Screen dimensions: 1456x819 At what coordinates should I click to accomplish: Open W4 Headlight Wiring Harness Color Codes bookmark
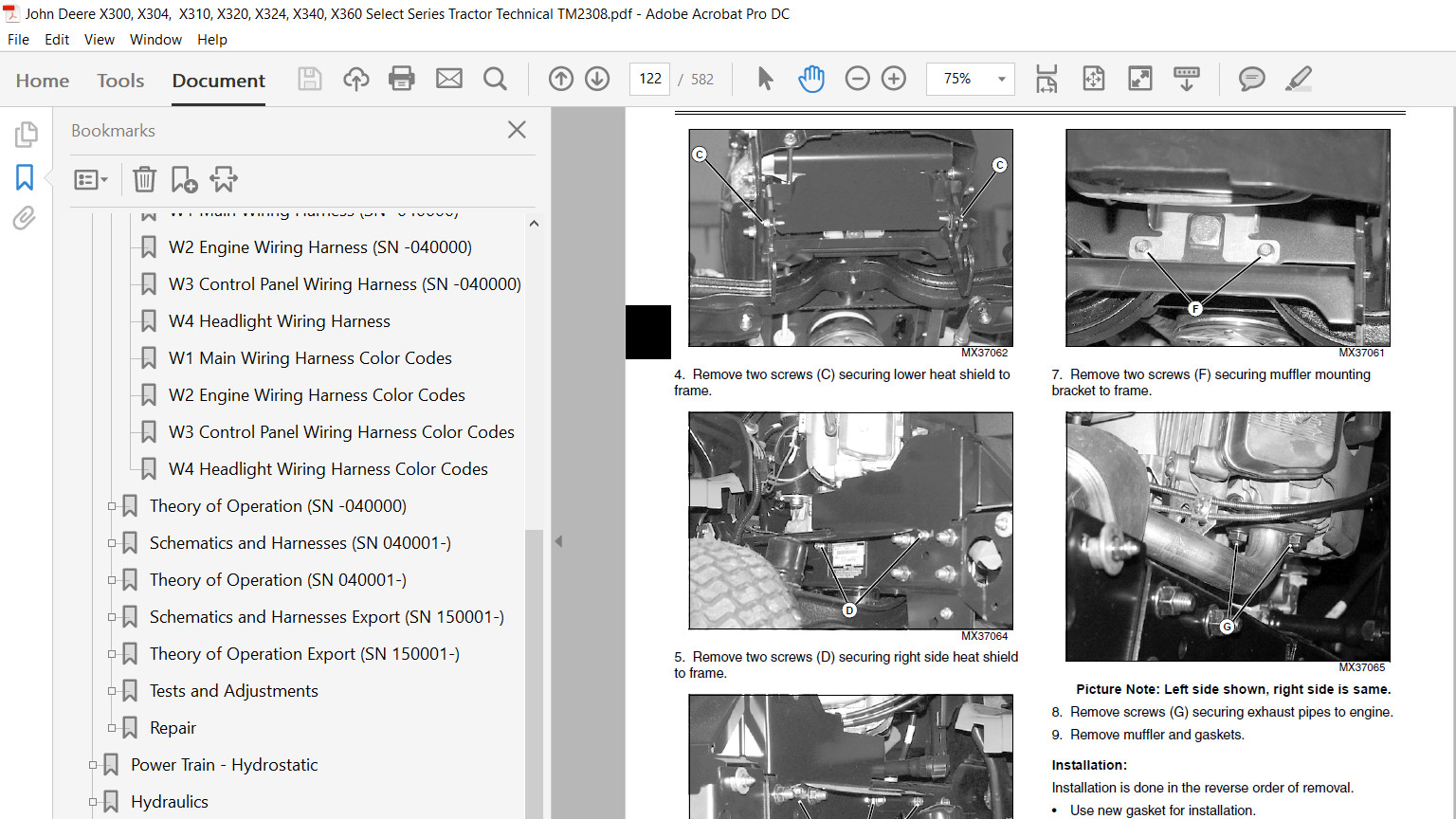click(328, 469)
